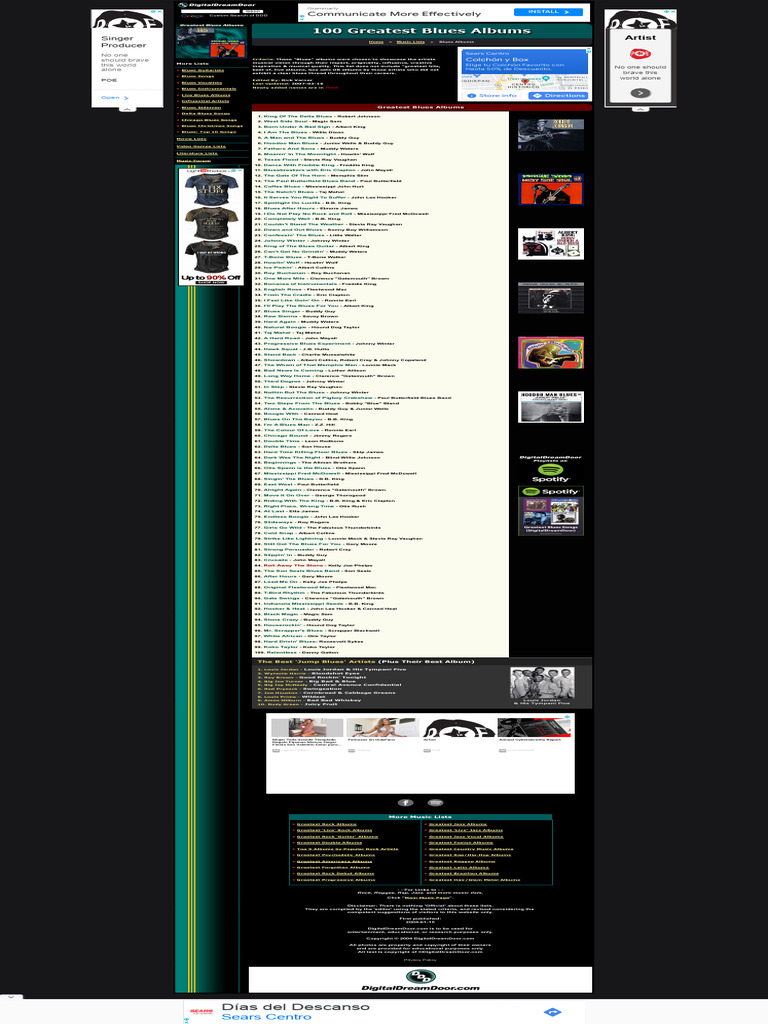Image resolution: width=768 pixels, height=1024 pixels.
Task: Open the Music Forum sidebar link
Action: [193, 161]
